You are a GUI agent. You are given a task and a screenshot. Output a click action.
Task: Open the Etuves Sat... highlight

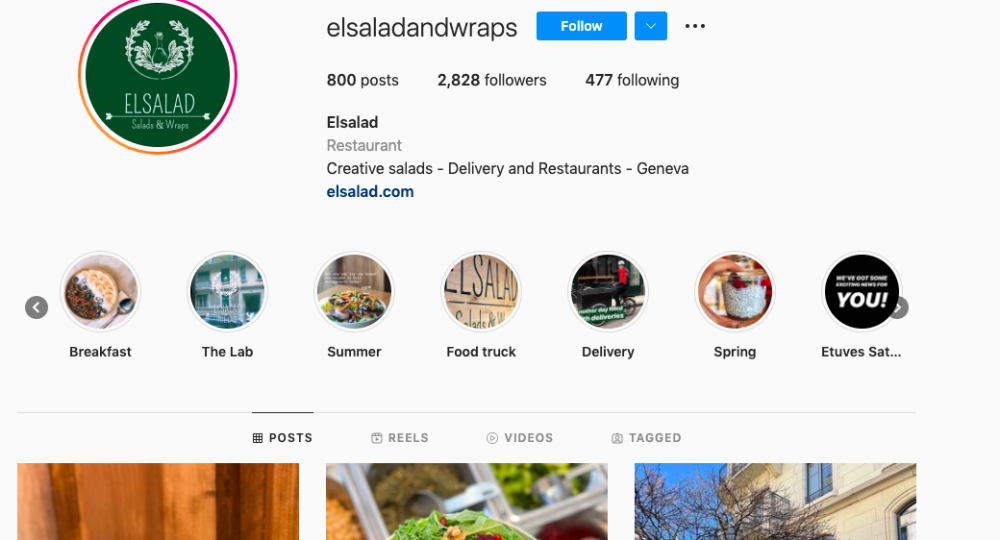(861, 292)
